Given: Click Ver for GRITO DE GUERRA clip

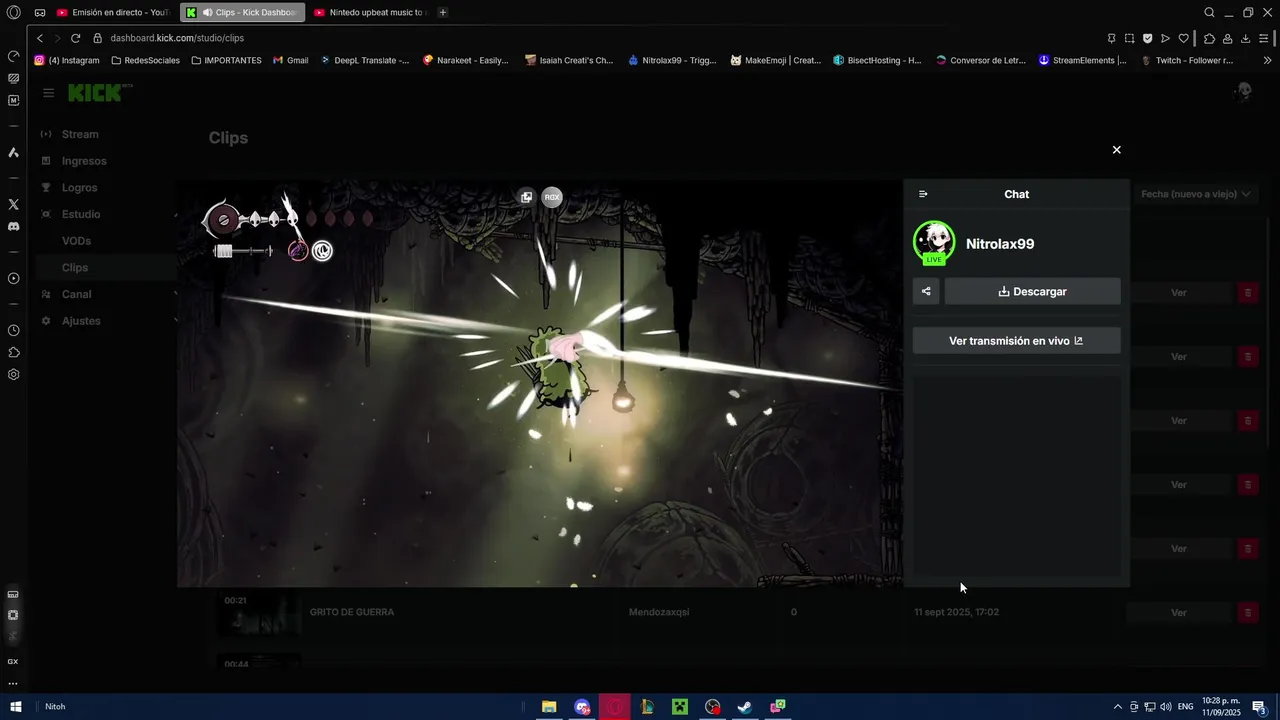Looking at the screenshot, I should click(x=1179, y=613).
